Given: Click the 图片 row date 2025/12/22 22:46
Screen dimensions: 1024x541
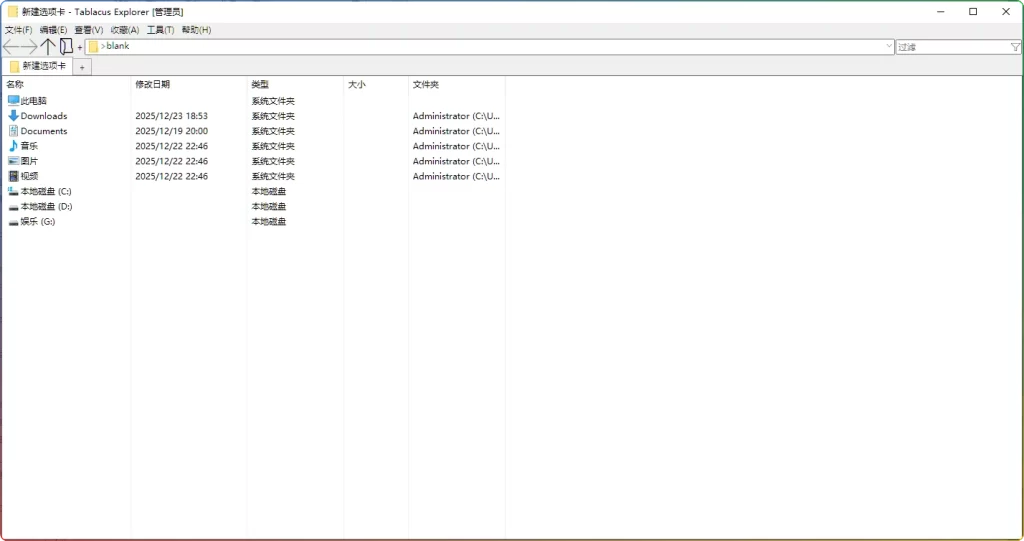Looking at the screenshot, I should tap(172, 161).
